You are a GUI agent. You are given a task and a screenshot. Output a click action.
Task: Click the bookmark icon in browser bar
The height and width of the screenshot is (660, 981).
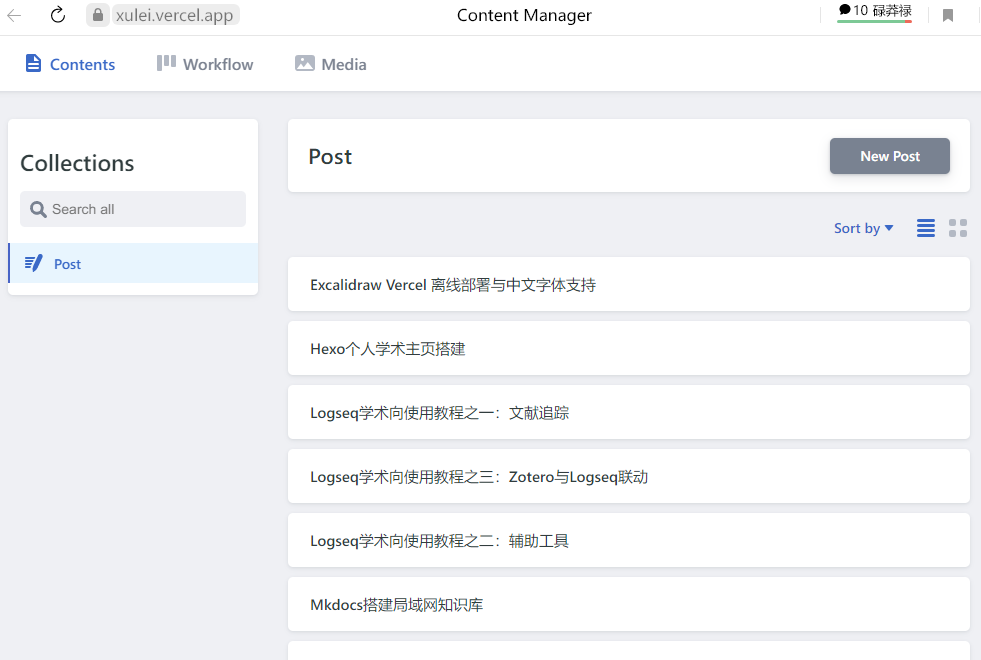[x=948, y=15]
